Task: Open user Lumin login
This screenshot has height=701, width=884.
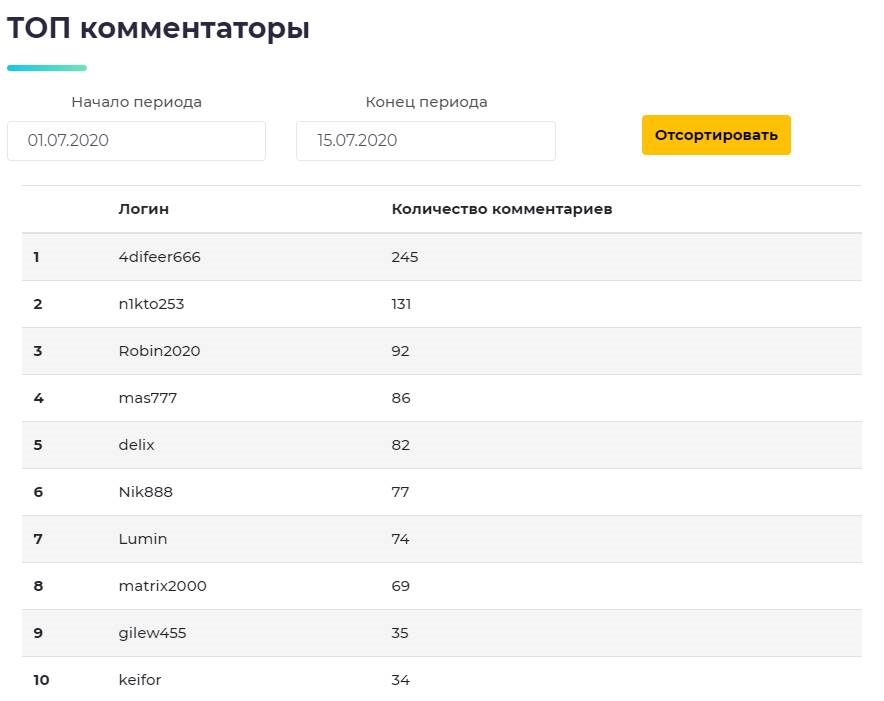Action: 143,539
